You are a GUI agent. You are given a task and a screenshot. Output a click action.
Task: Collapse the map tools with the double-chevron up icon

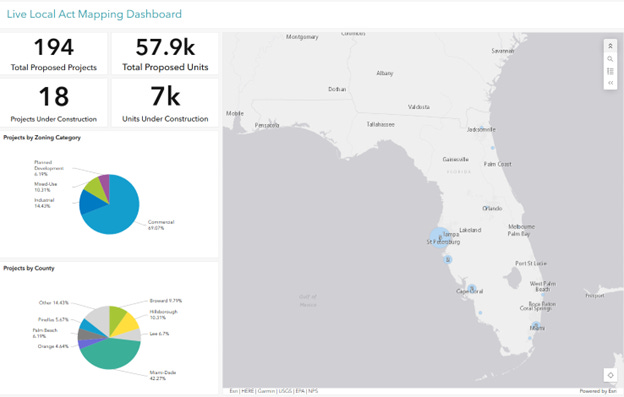610,46
